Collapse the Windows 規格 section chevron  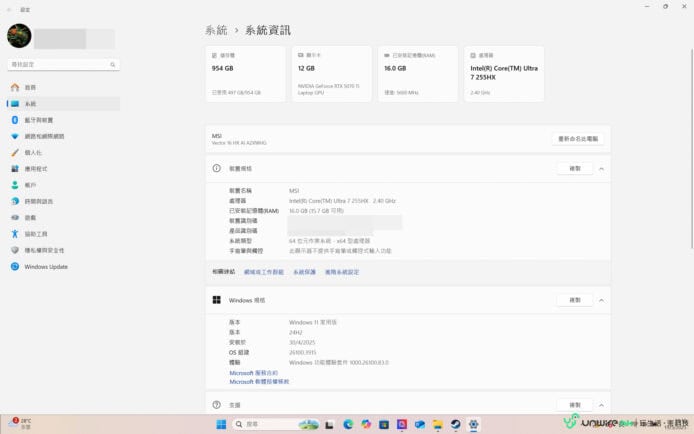[602, 300]
